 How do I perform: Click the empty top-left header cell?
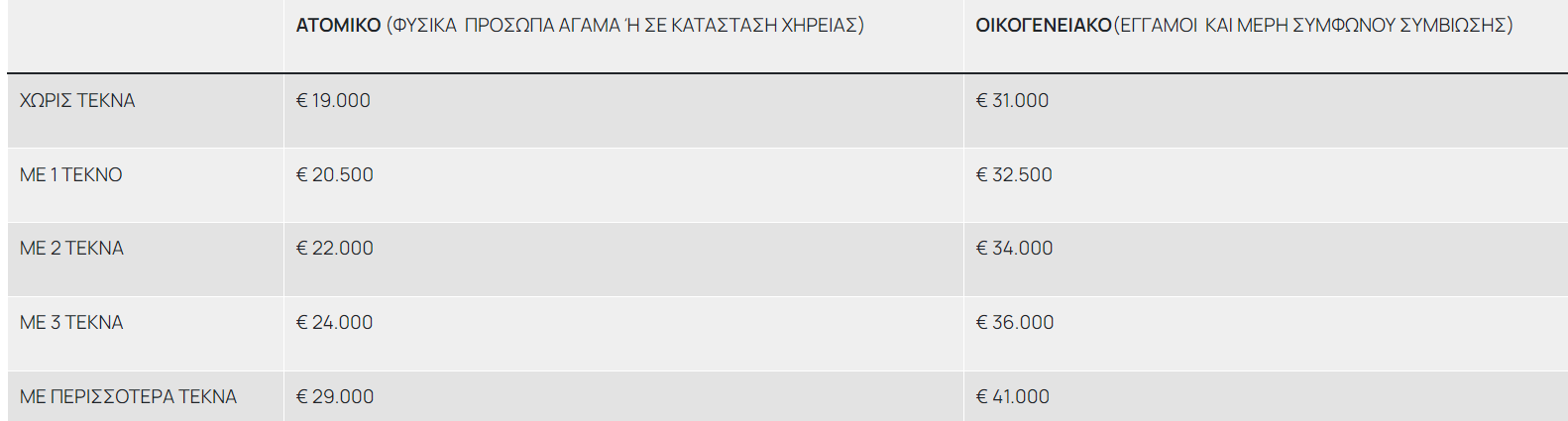coord(145,36)
